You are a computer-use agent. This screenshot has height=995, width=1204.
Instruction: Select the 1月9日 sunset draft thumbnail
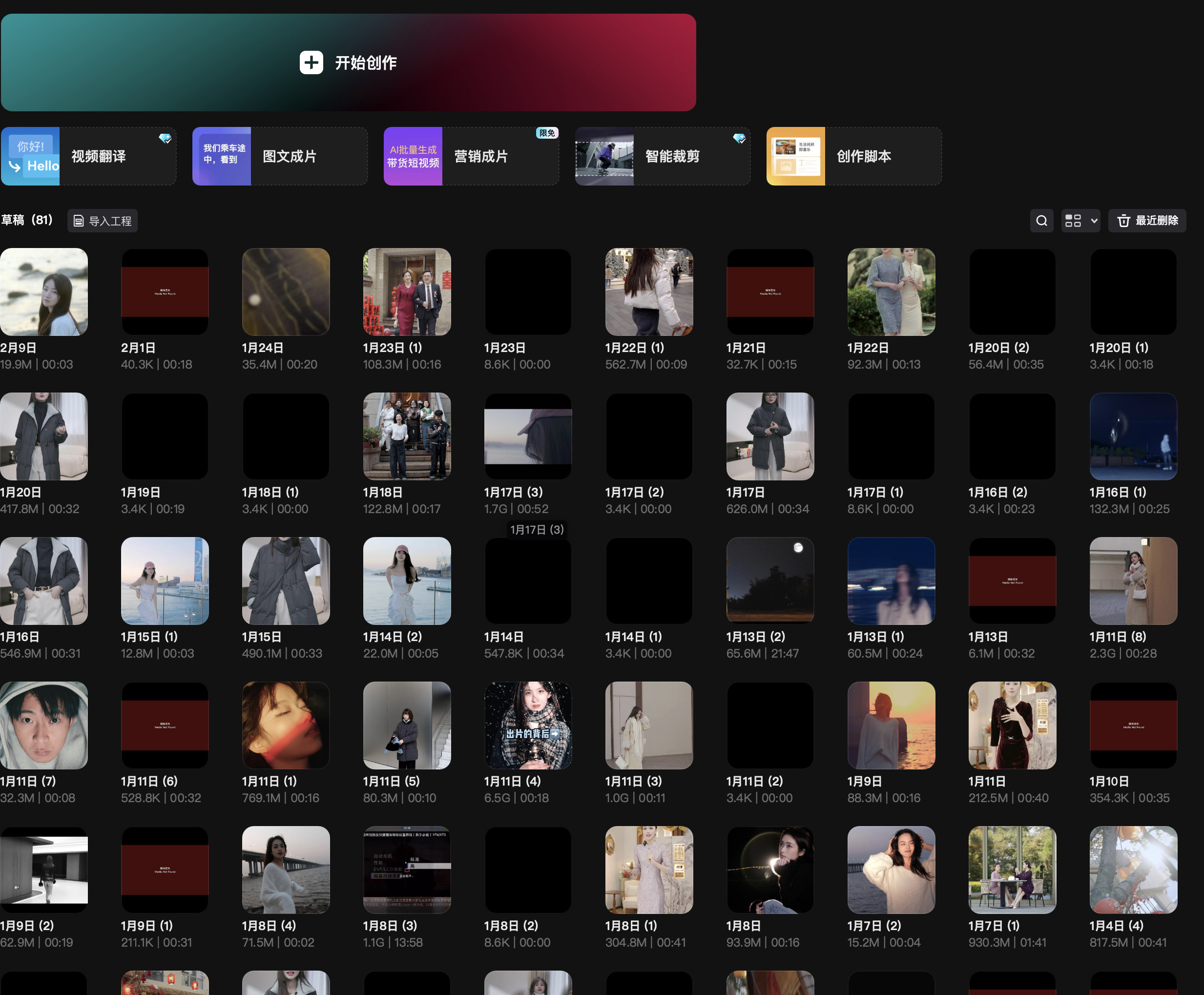click(891, 725)
